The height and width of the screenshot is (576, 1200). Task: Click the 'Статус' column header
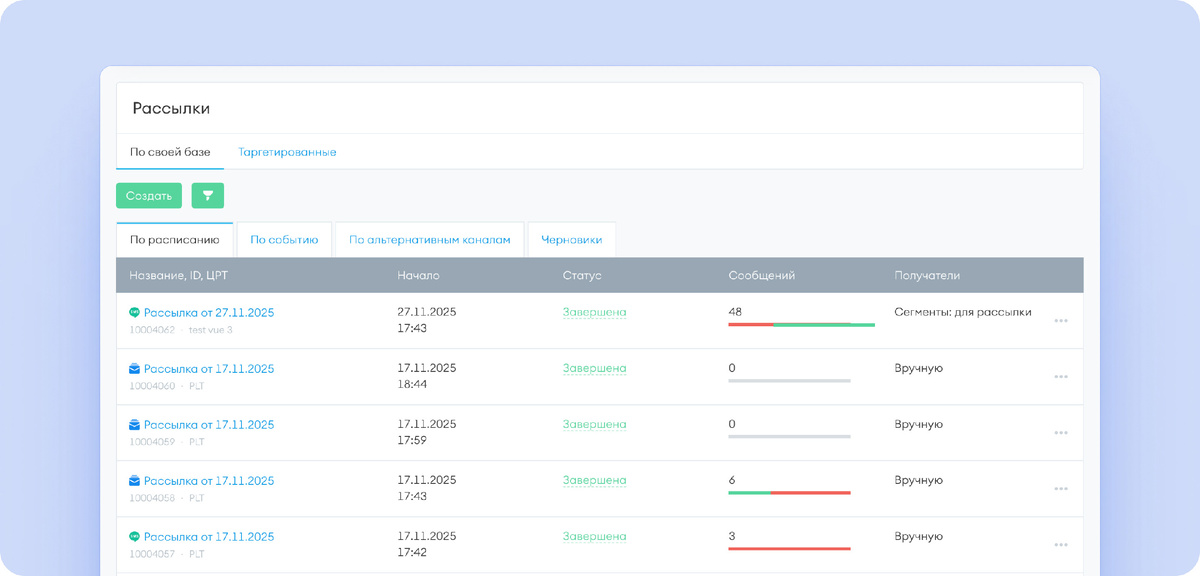582,275
